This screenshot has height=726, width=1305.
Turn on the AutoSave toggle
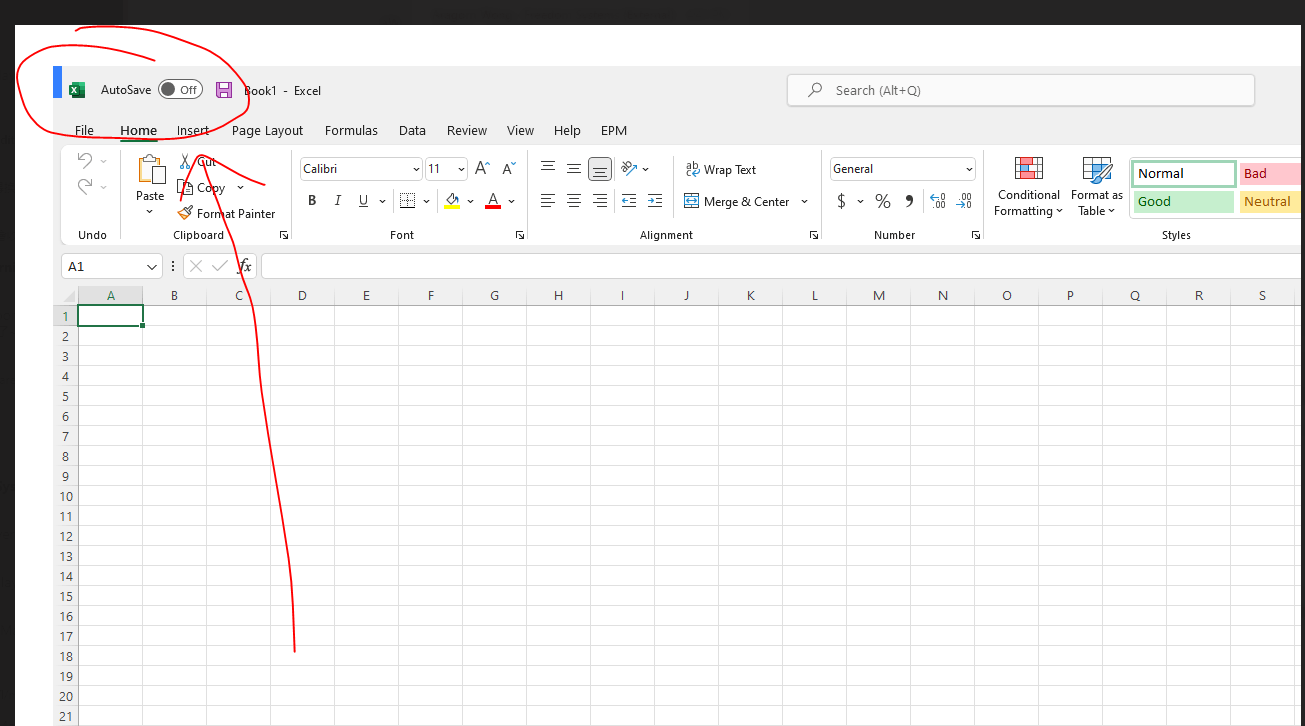tap(180, 90)
